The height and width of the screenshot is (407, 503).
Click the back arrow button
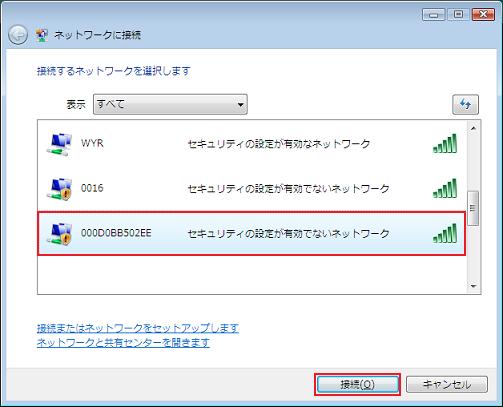(x=18, y=35)
